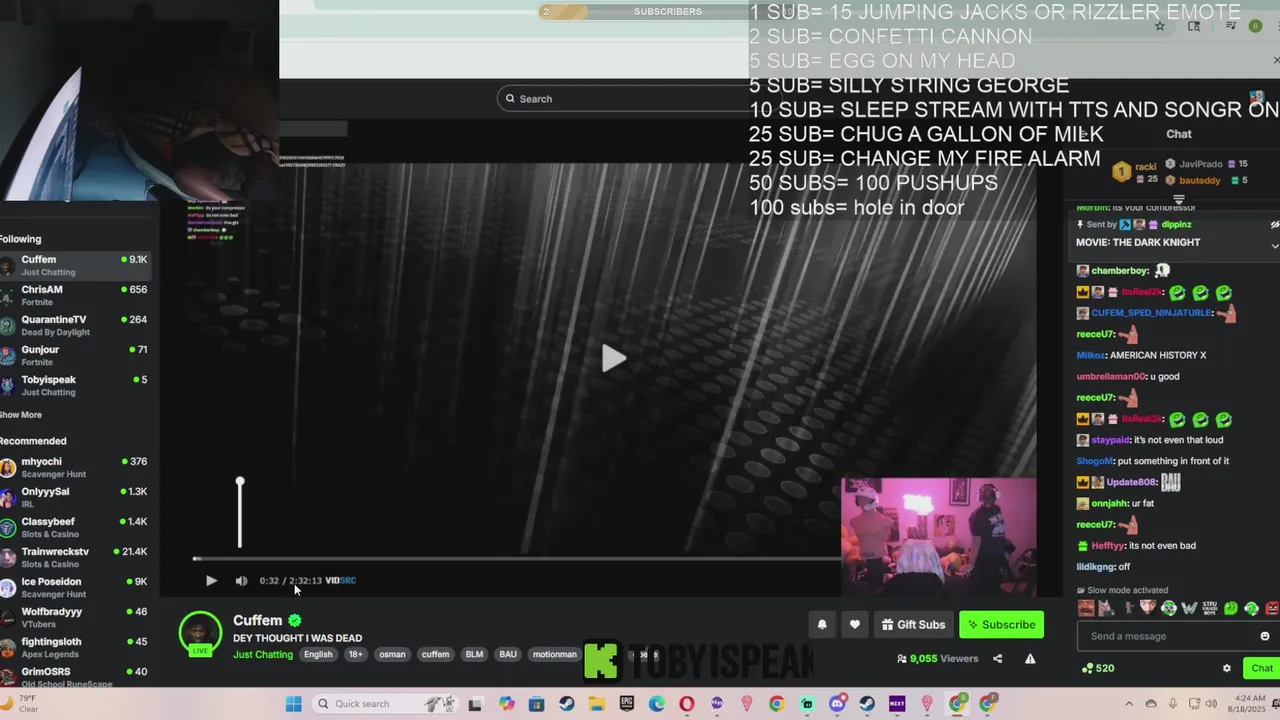The image size is (1280, 720).
Task: Open the Just Chatting category link
Action: click(263, 654)
